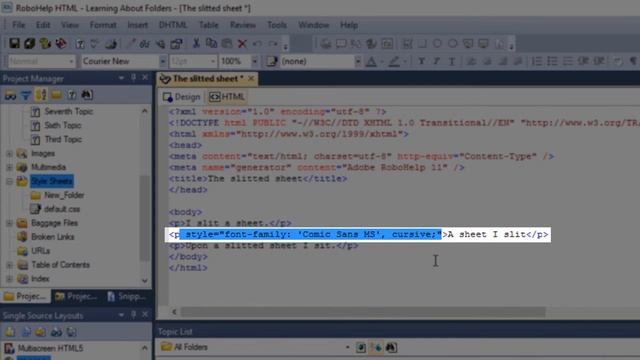This screenshot has width=640, height=360.
Task: Open the Format menu
Action: click(x=103, y=25)
